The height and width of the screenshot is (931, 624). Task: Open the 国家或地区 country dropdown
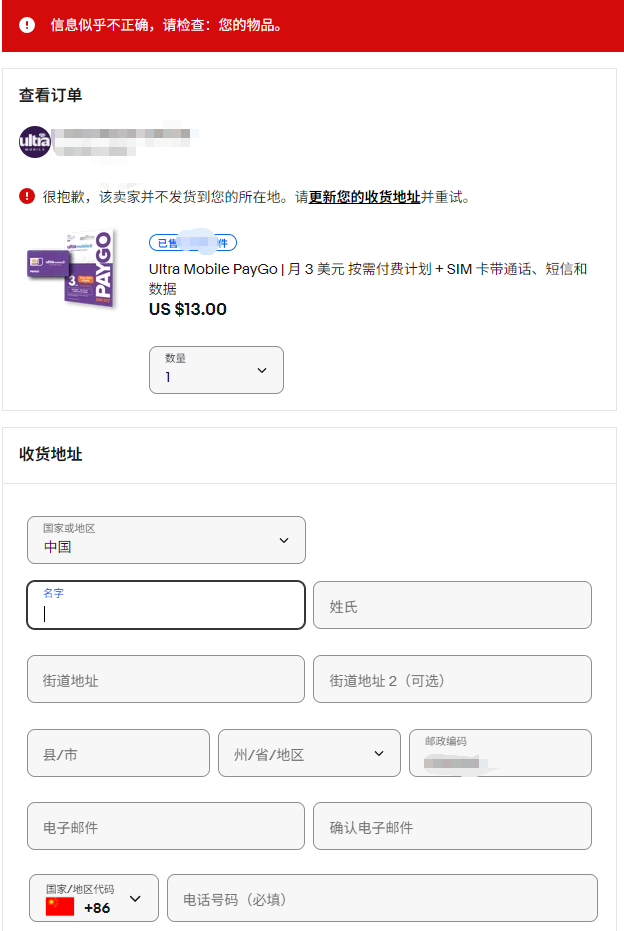(166, 539)
